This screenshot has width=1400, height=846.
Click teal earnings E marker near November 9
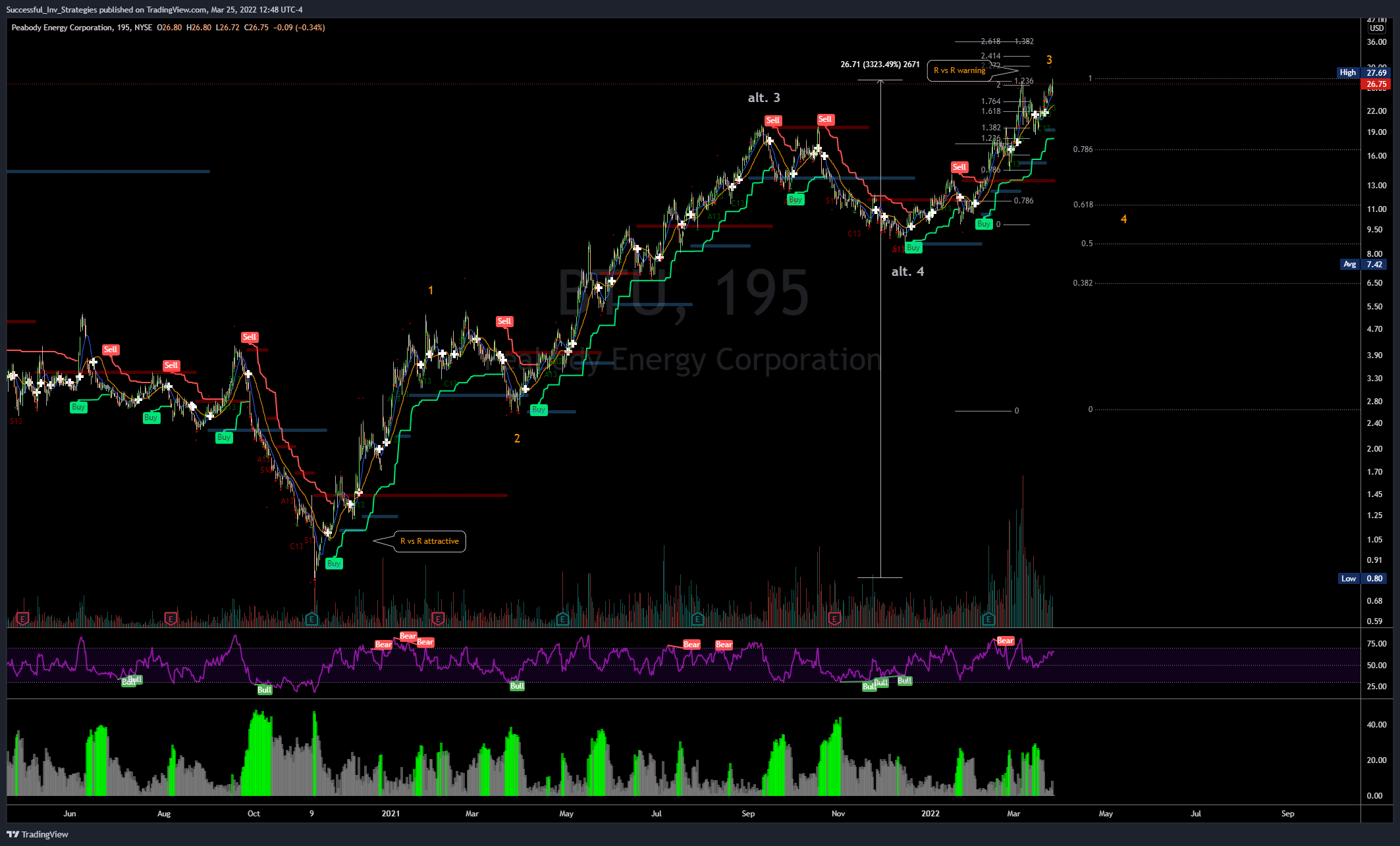tap(312, 619)
